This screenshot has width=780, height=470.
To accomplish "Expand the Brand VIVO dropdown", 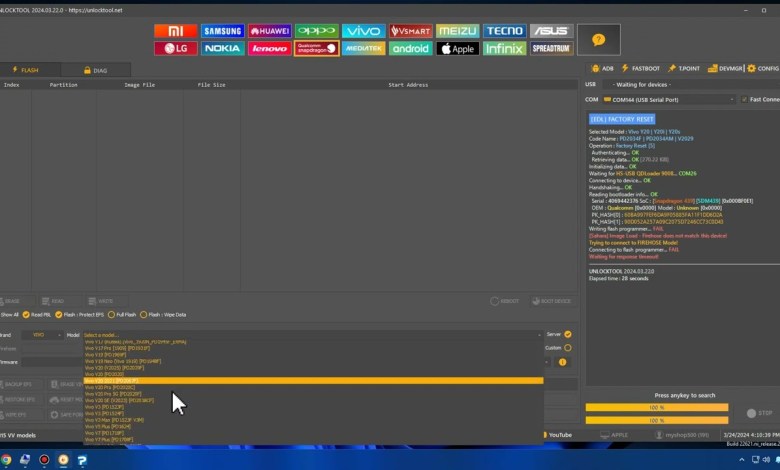I will click(x=46, y=335).
